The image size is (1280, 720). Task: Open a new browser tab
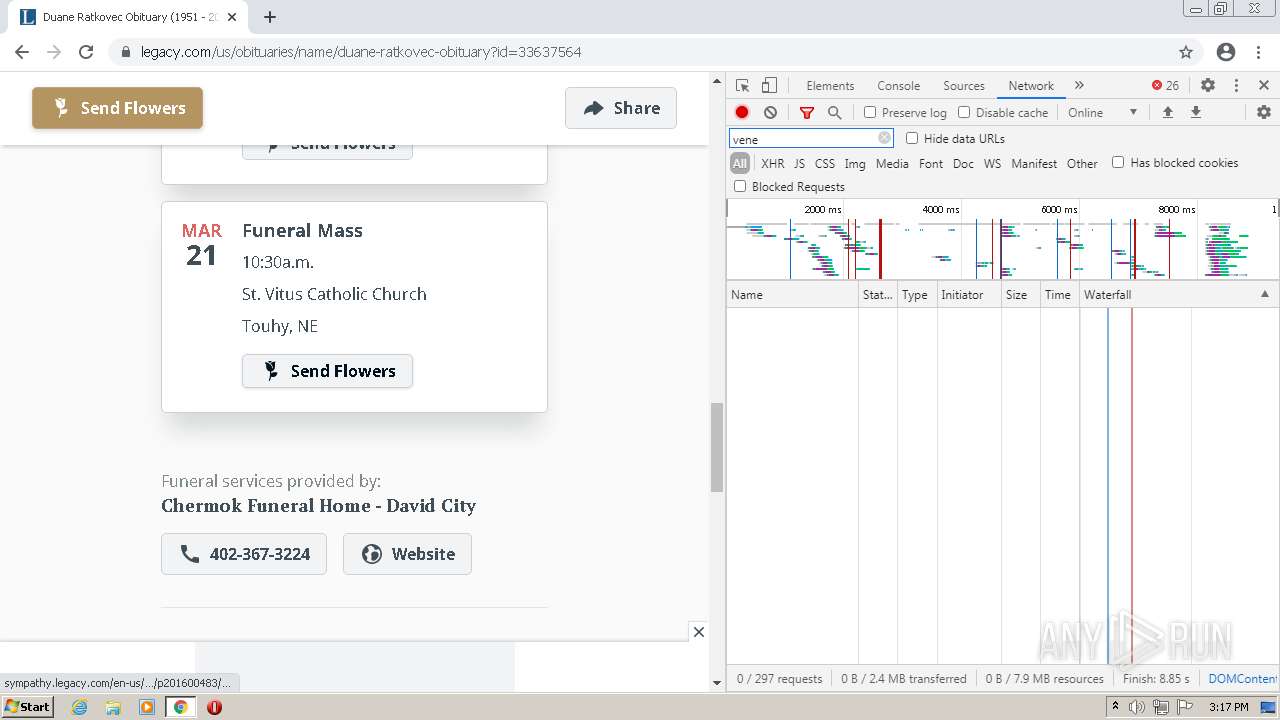click(x=270, y=17)
